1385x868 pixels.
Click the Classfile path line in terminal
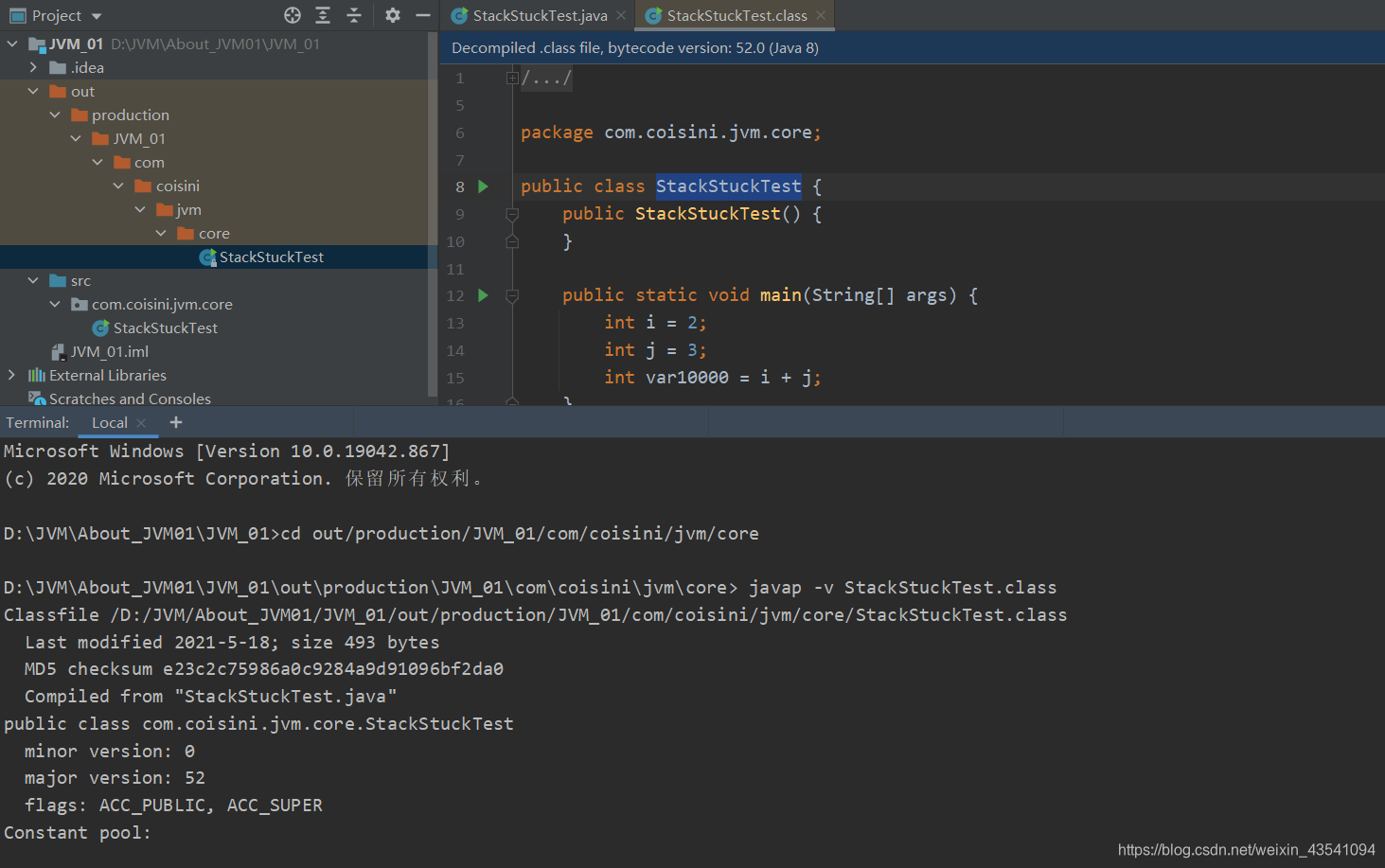[536, 615]
